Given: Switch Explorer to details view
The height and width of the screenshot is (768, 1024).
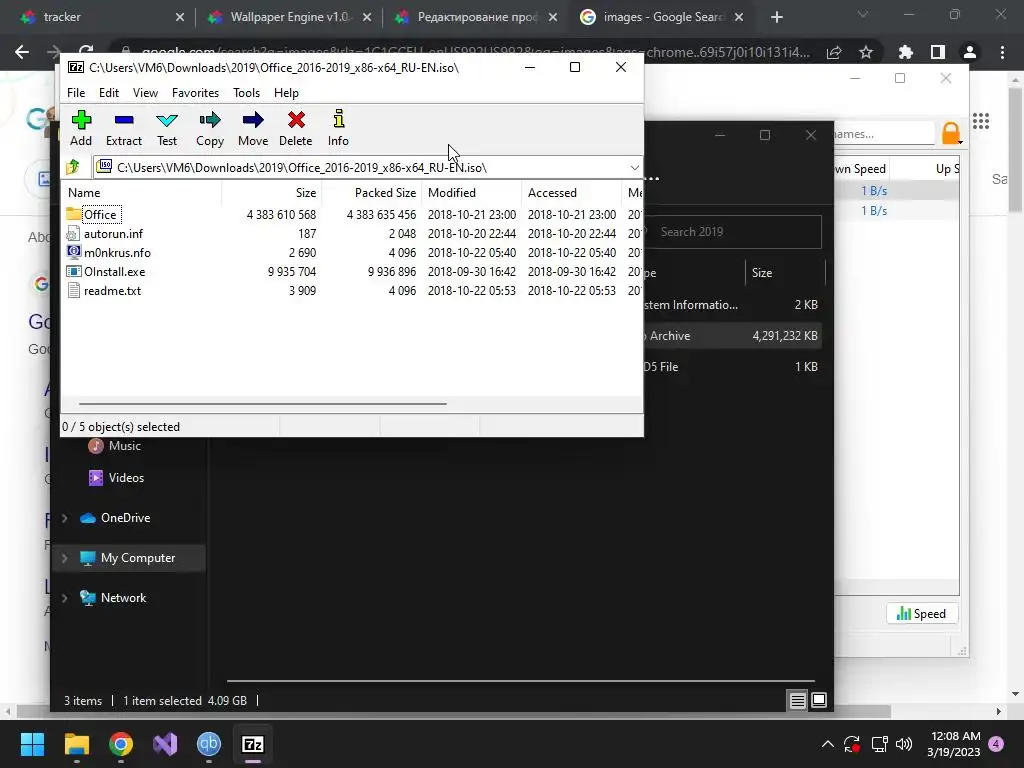Looking at the screenshot, I should [797, 701].
